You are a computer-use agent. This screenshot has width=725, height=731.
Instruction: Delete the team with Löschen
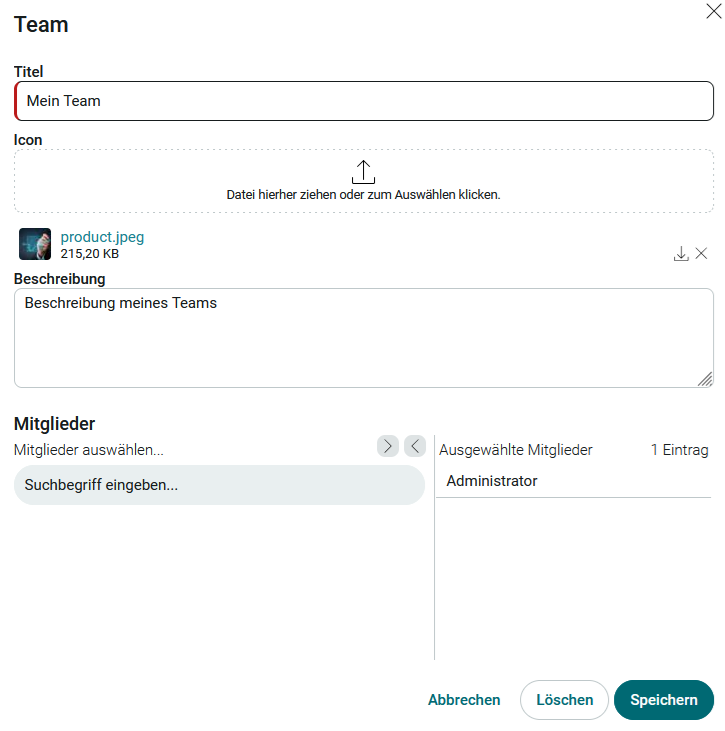[564, 700]
